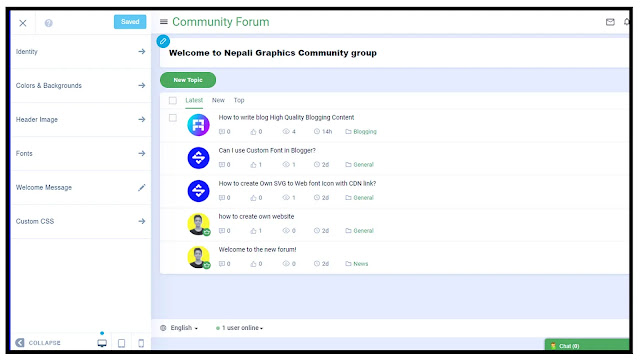
Task: Click the globe icon beside English
Action: point(163,328)
